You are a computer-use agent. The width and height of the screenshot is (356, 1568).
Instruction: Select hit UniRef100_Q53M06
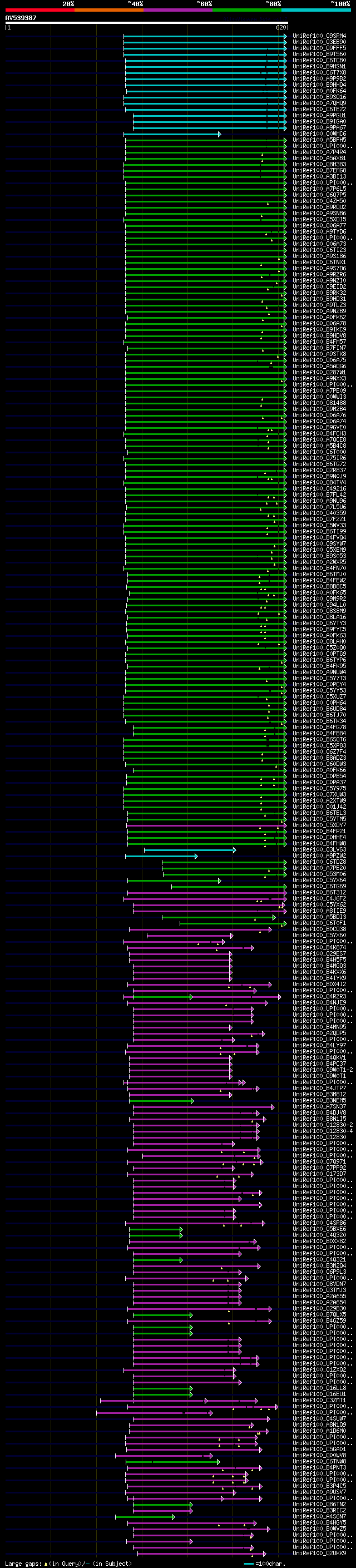319,874
